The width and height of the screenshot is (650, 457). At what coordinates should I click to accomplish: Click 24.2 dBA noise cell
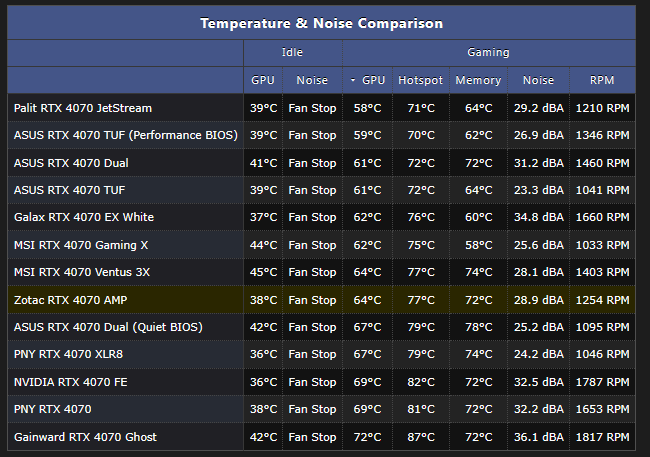tap(539, 354)
